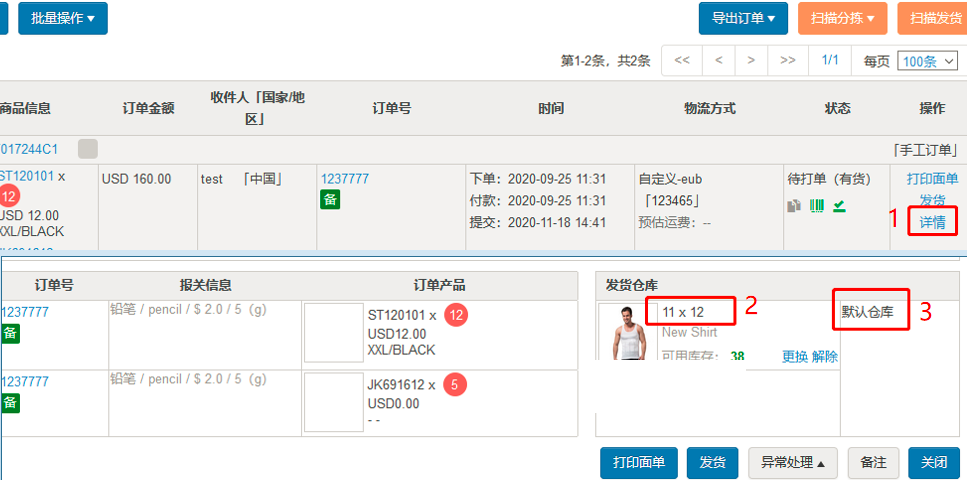The width and height of the screenshot is (967, 480).
Task: Click the 更换 link in warehouse panel
Action: pos(794,357)
